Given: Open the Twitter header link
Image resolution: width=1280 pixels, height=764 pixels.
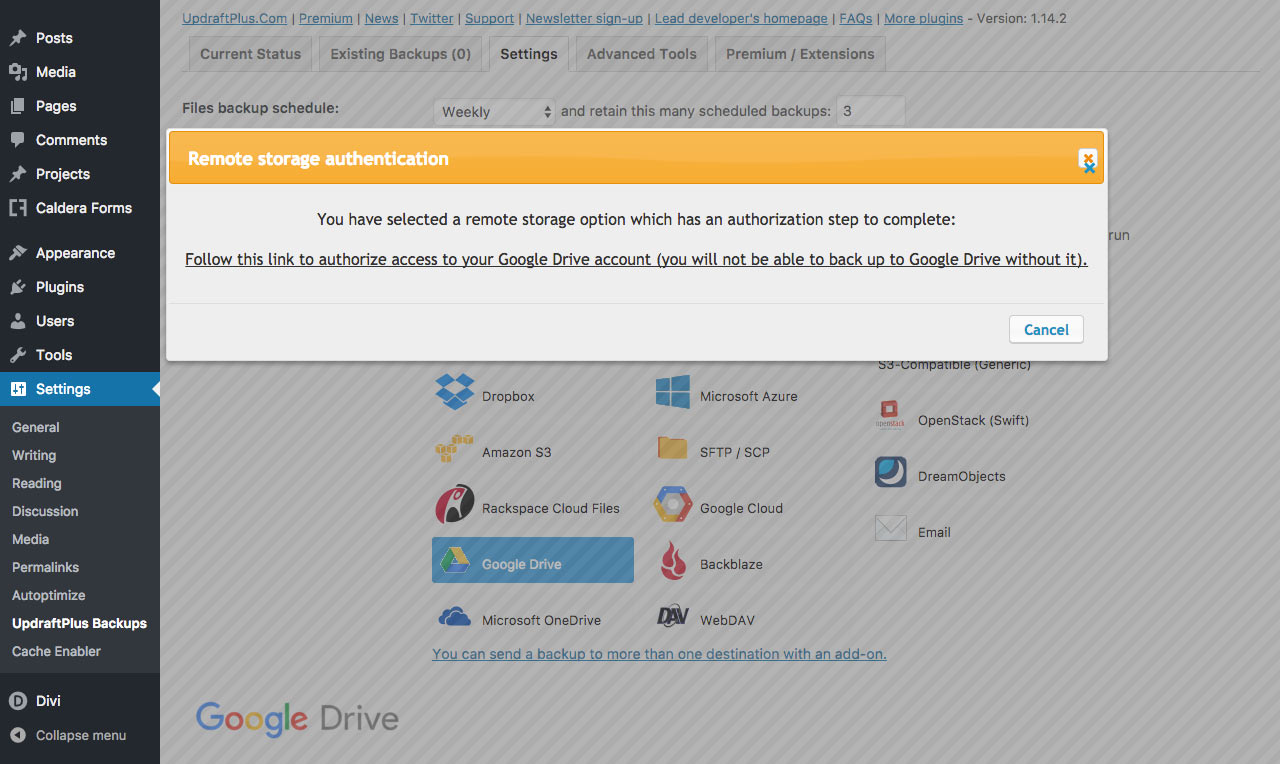Looking at the screenshot, I should coord(432,18).
